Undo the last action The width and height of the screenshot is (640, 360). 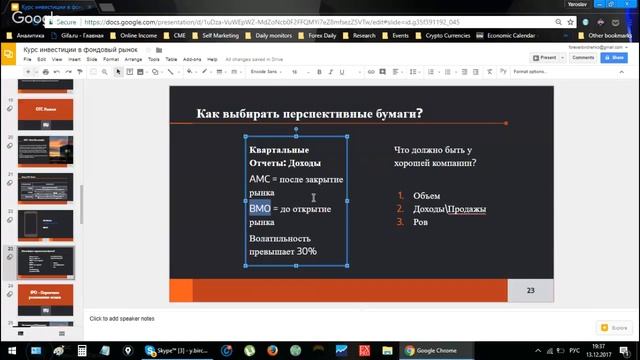(x=57, y=72)
